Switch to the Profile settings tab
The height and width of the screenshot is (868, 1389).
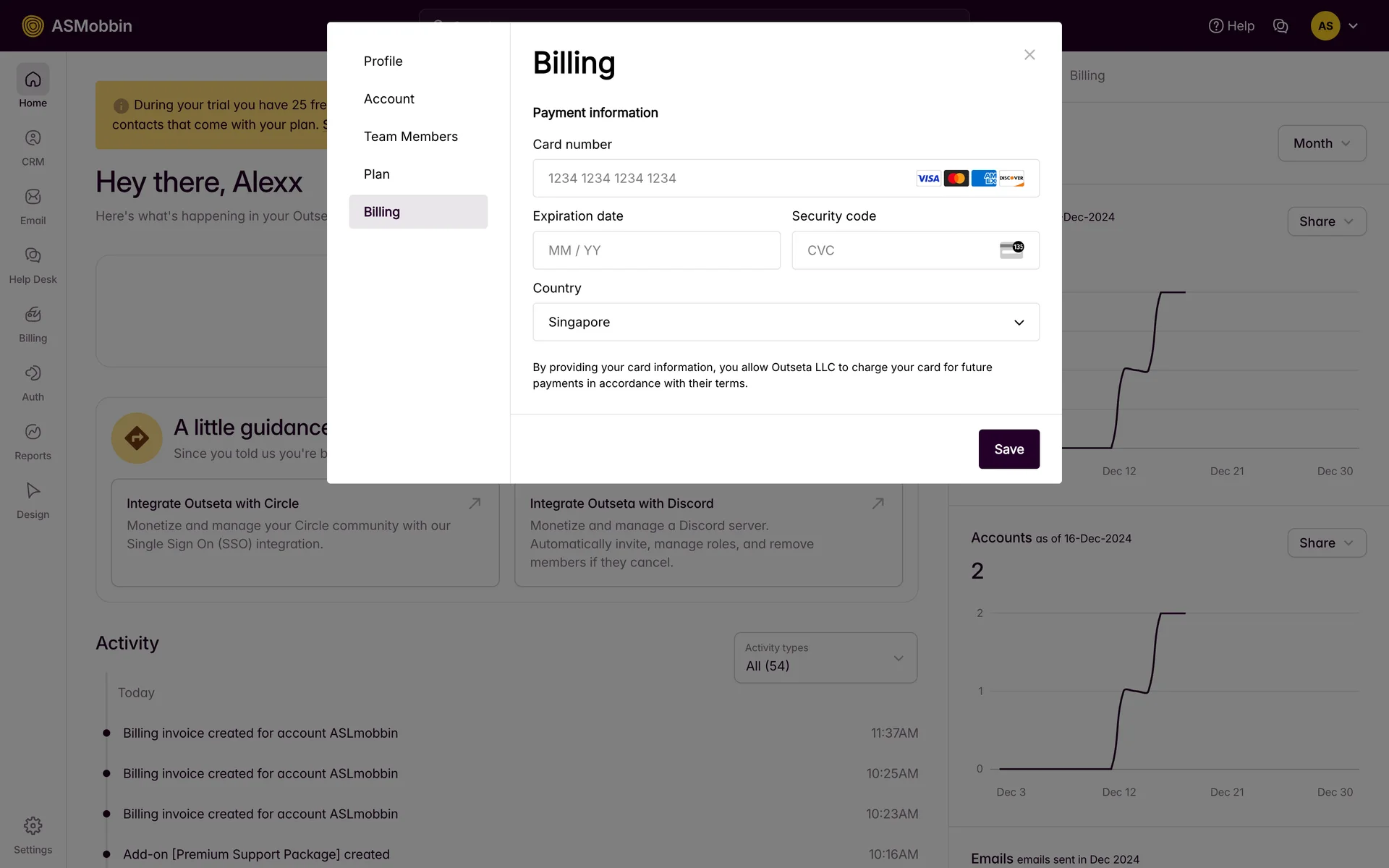point(383,61)
